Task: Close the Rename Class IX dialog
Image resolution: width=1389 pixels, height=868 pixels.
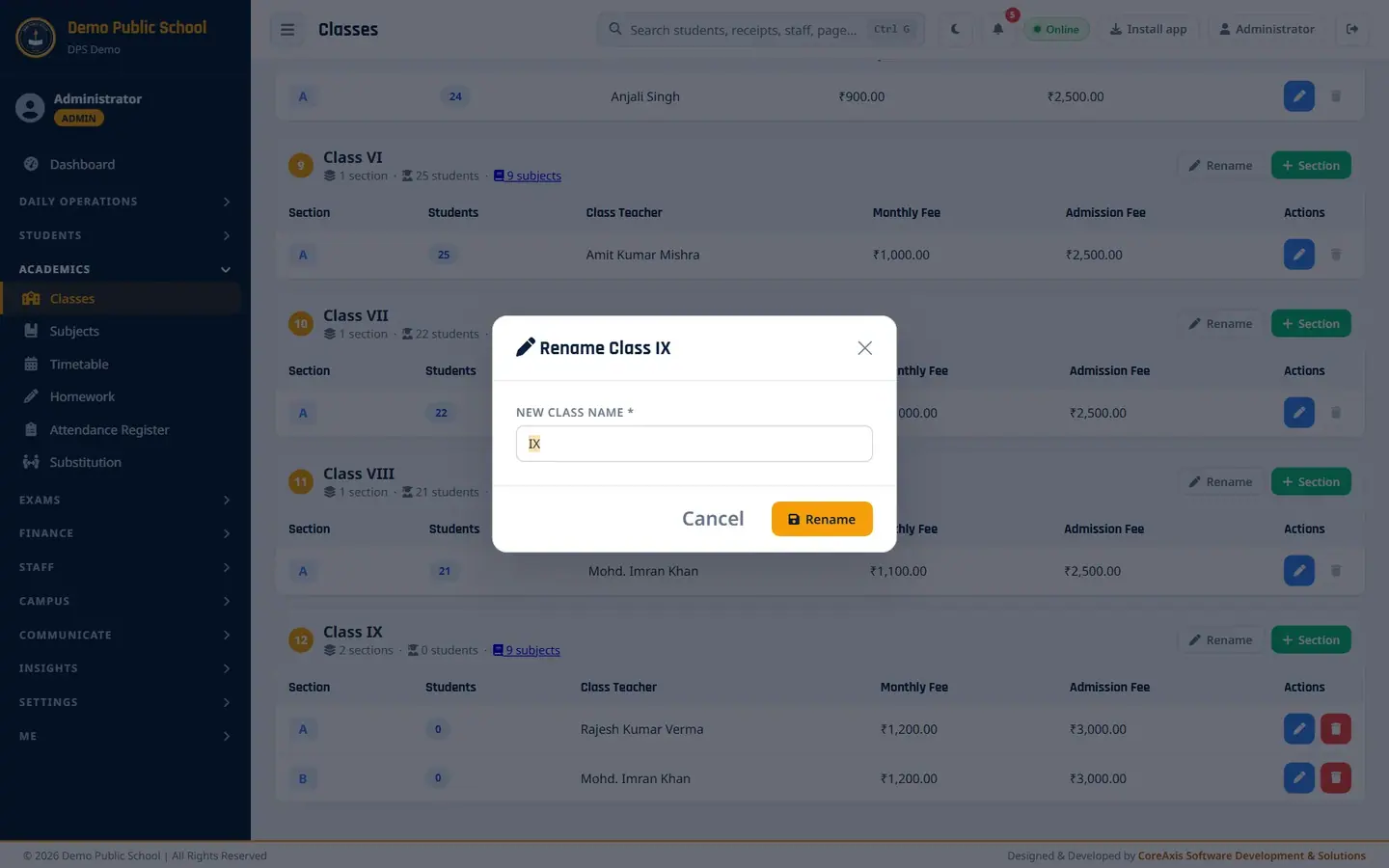Action: pyautogui.click(x=864, y=348)
